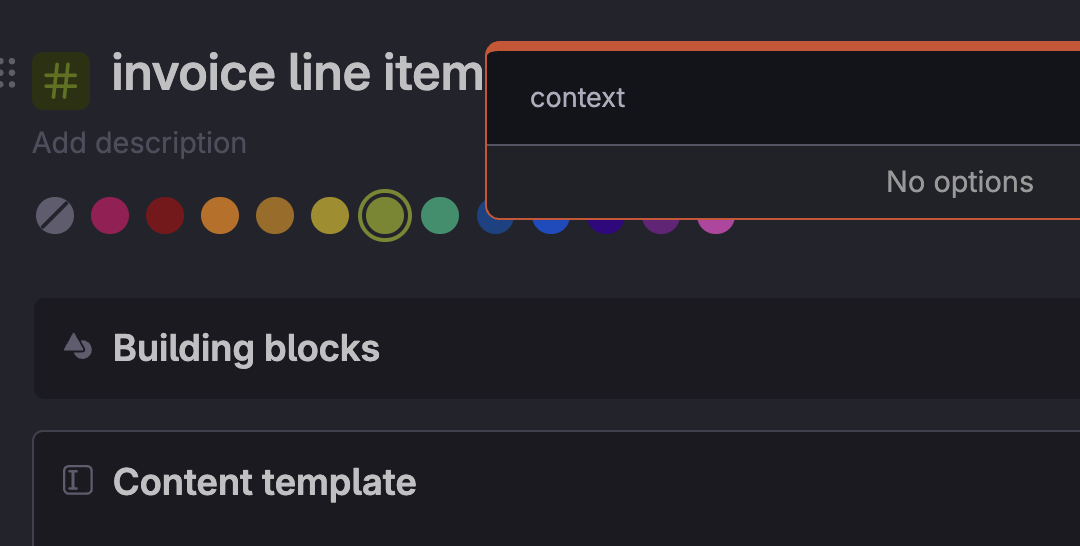The image size is (1080, 546).
Task: Click the selected olive green swatch
Action: click(x=386, y=216)
